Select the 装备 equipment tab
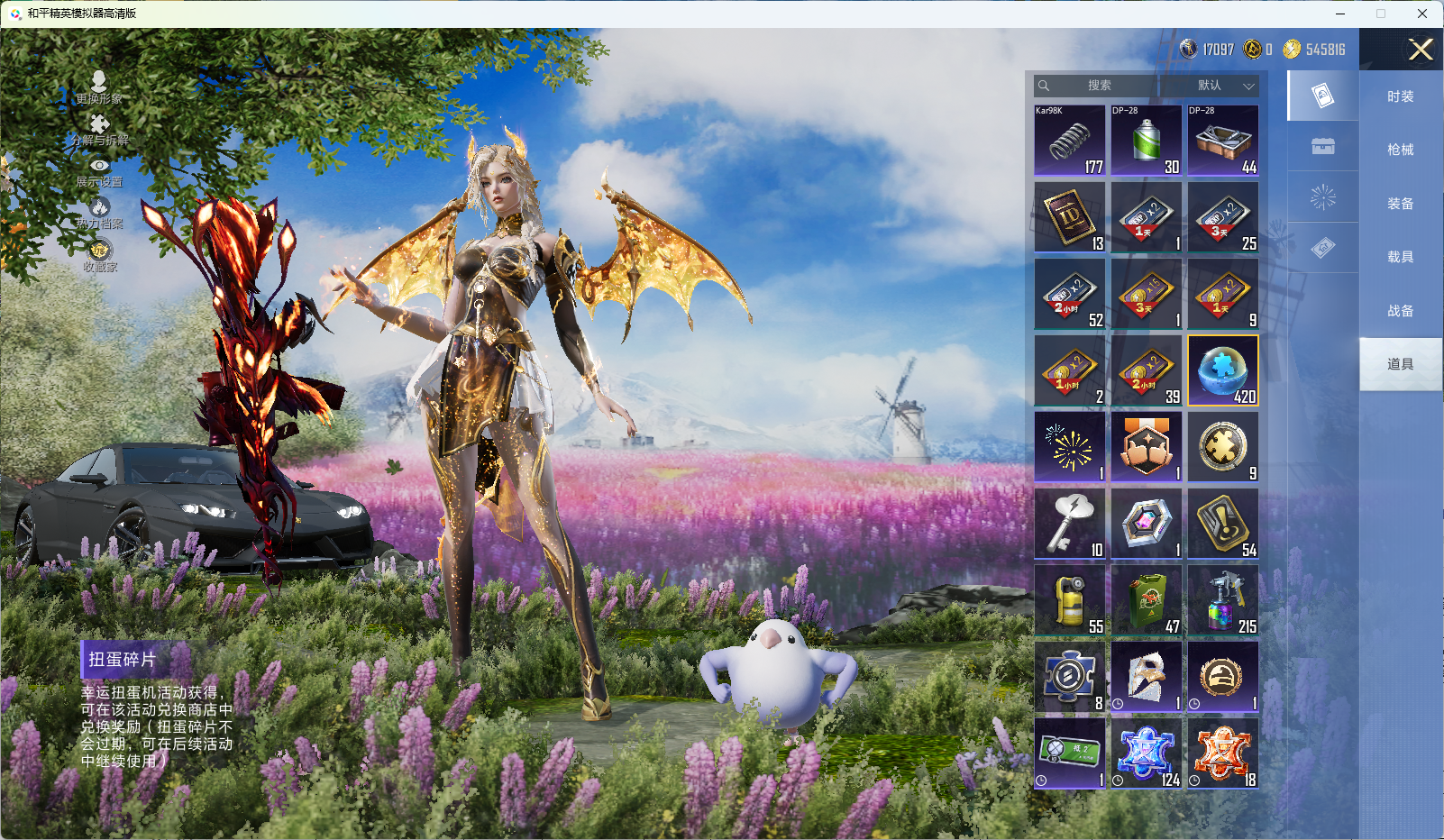 (x=1400, y=204)
